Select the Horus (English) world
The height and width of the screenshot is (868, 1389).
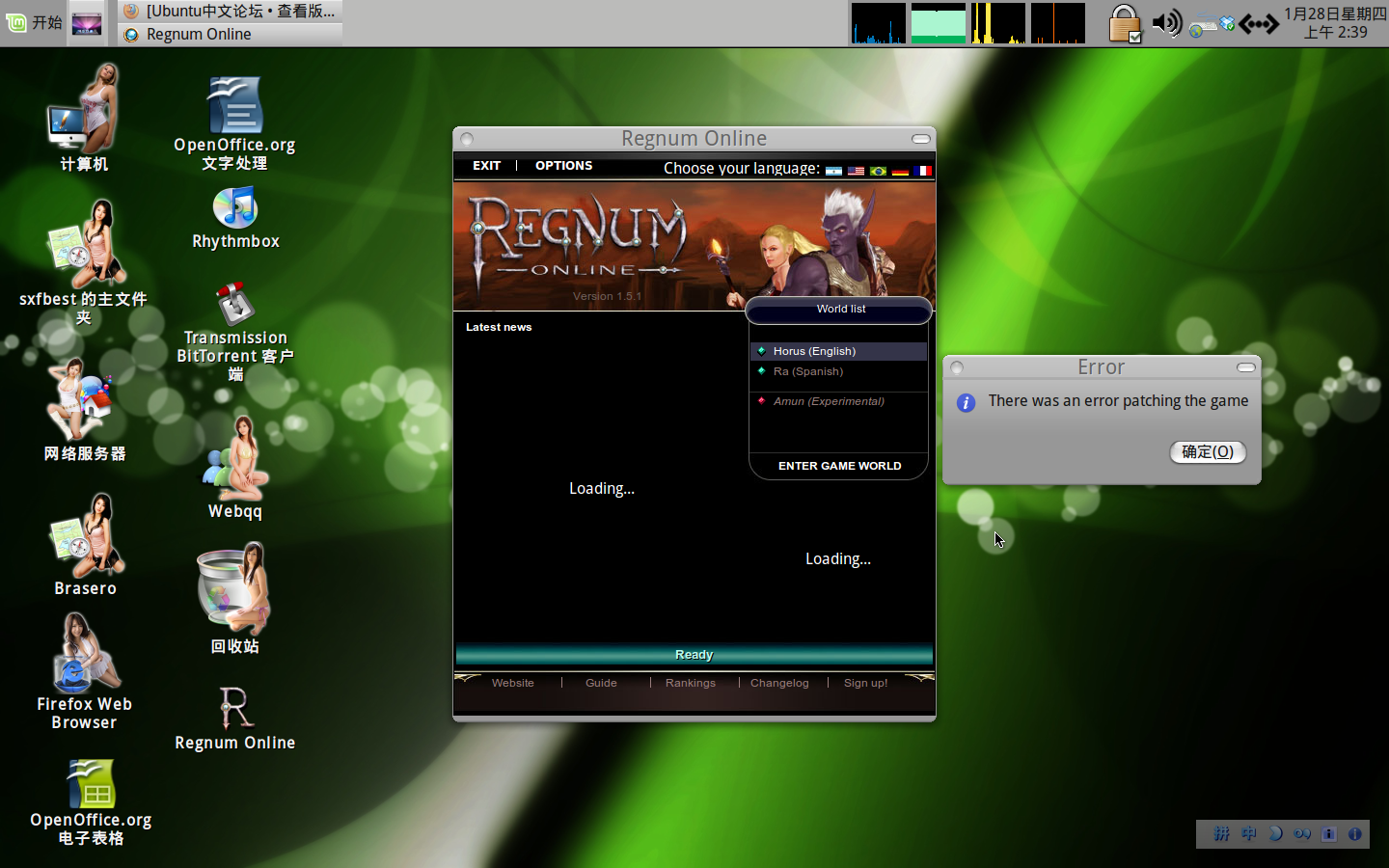coord(838,351)
